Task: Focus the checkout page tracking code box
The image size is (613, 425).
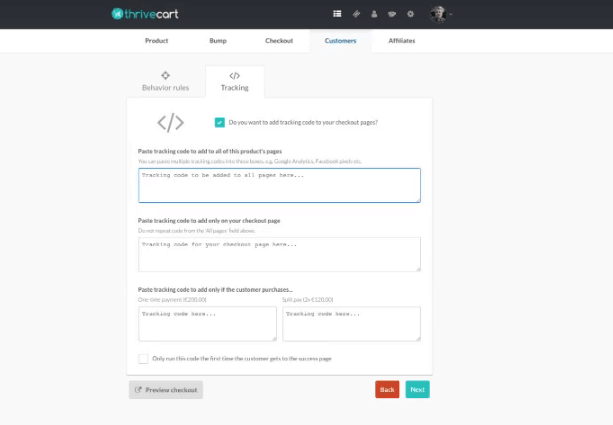Action: pos(279,254)
